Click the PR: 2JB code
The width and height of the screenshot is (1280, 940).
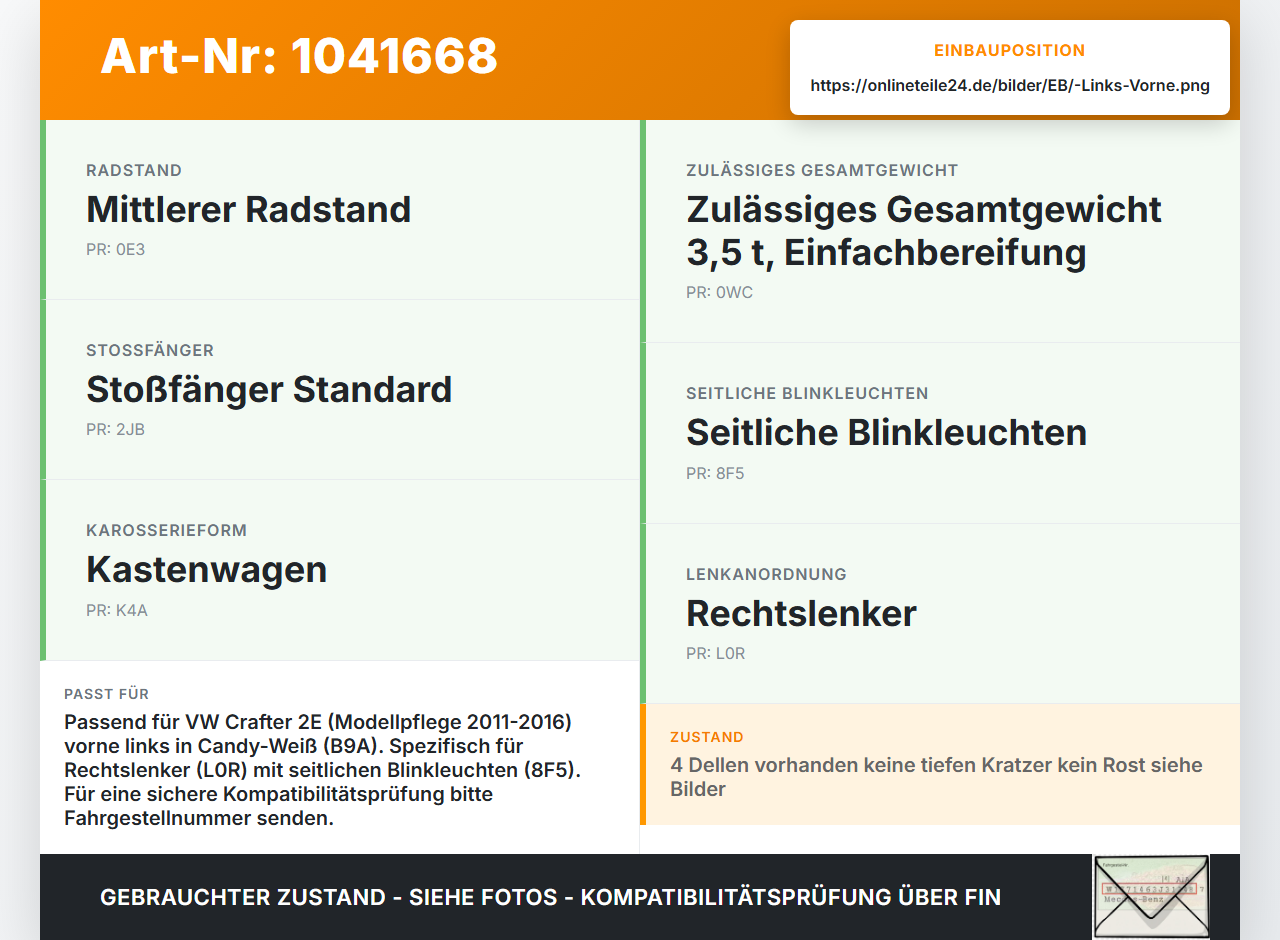point(115,429)
